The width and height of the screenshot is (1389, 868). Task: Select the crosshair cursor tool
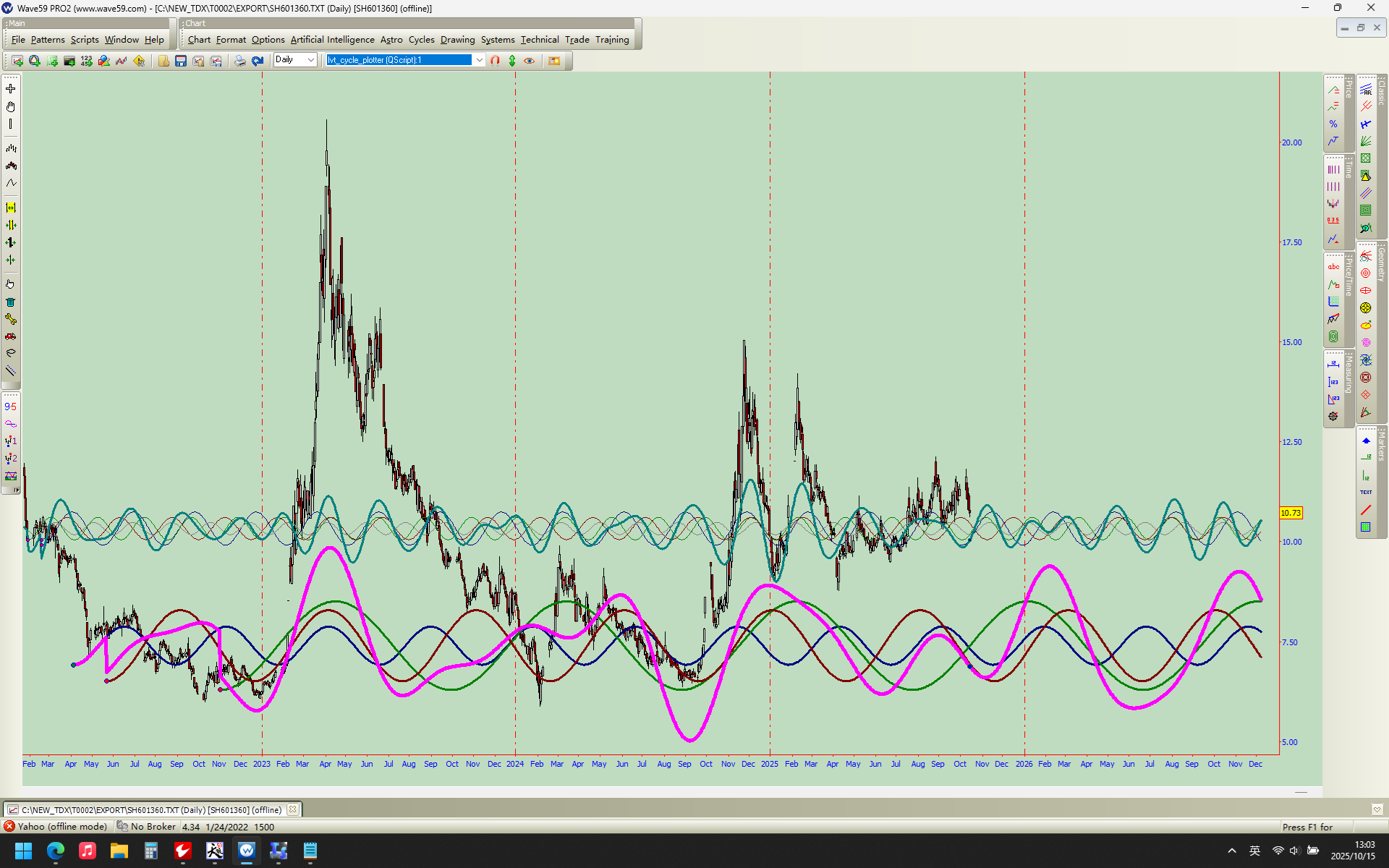click(x=11, y=89)
